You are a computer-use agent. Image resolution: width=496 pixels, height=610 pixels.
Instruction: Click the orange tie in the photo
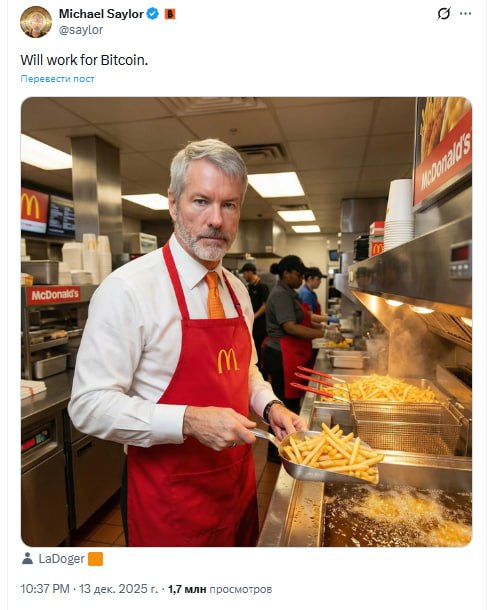215,295
